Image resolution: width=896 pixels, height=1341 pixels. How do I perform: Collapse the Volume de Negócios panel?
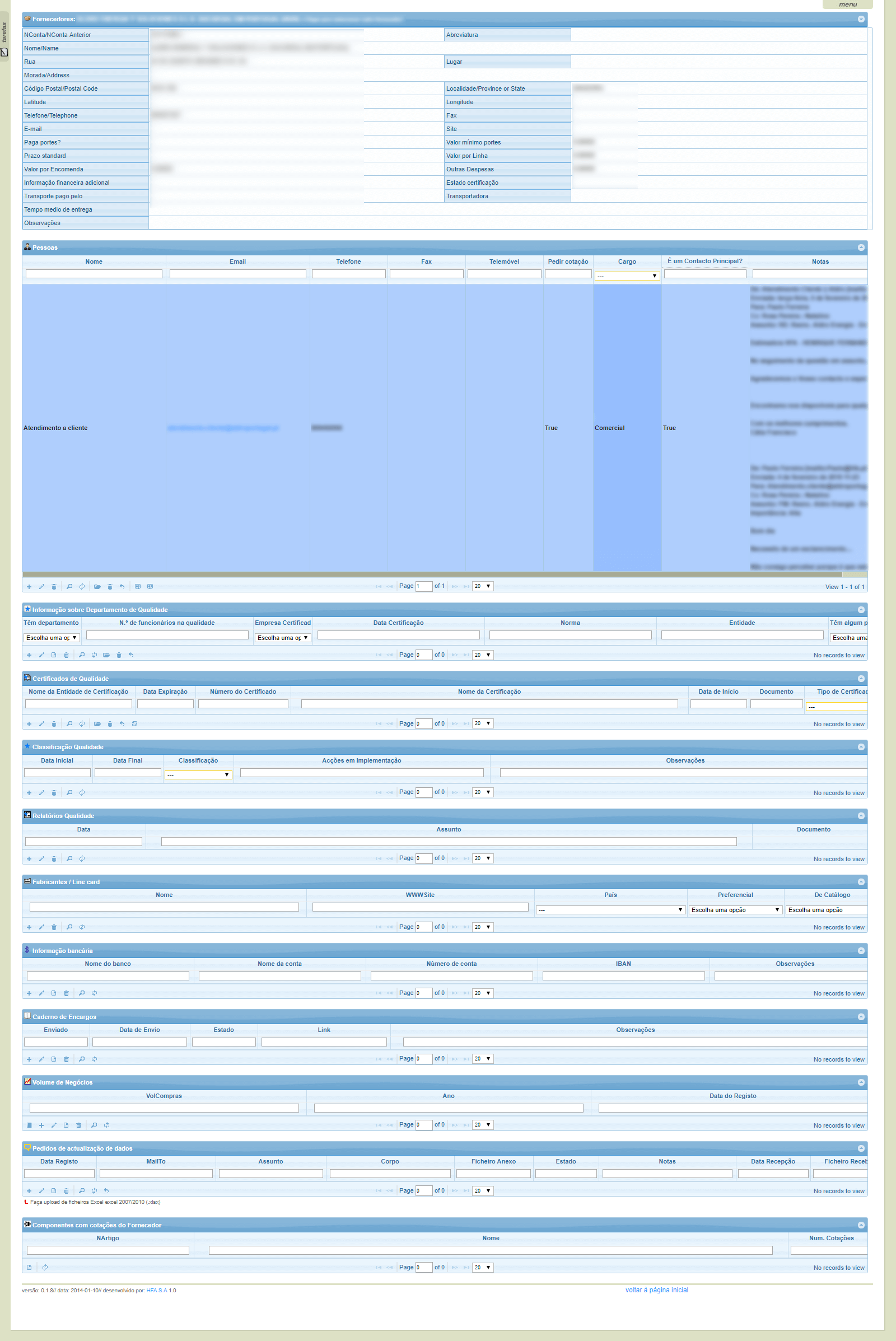861,1082
